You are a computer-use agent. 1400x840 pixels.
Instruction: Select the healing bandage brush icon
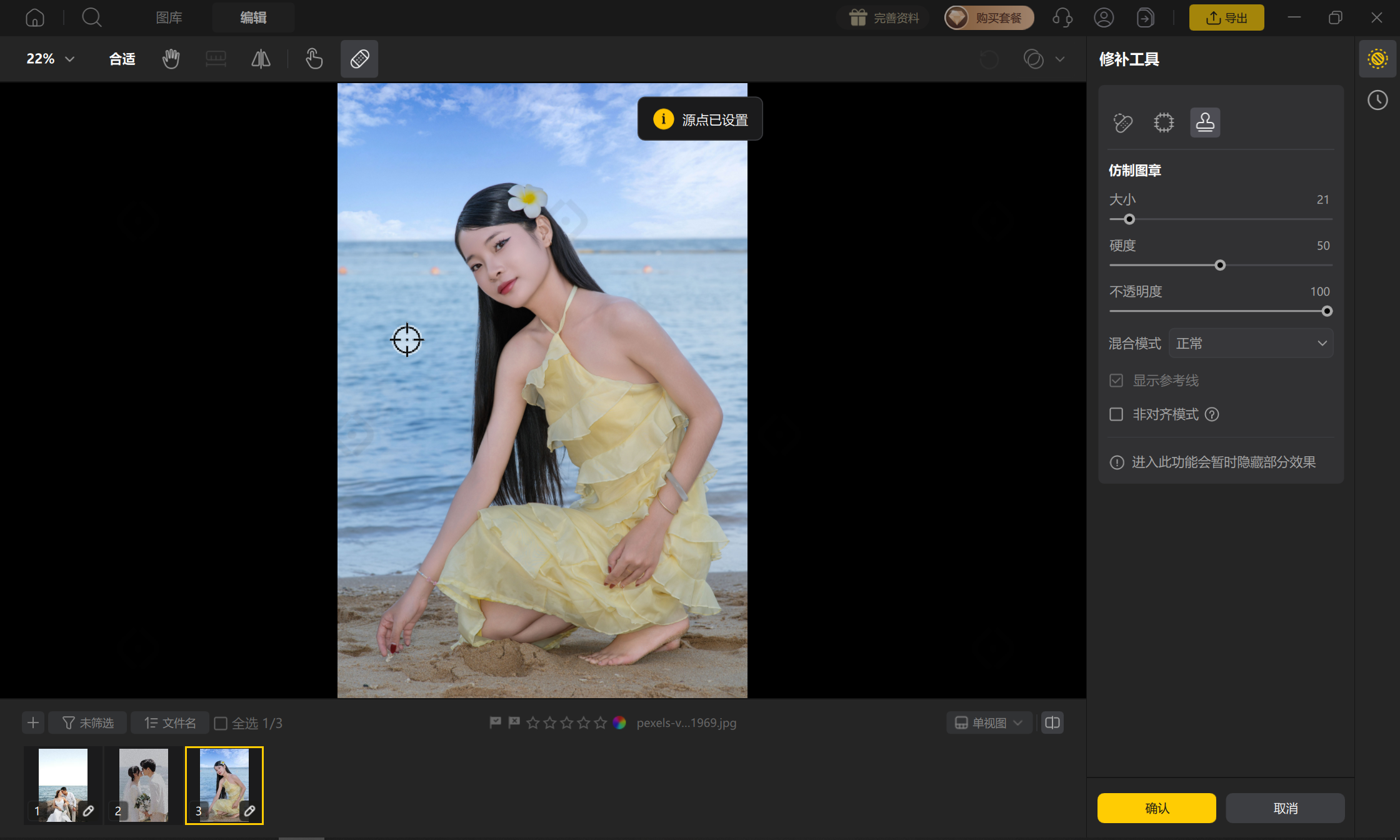point(1122,122)
